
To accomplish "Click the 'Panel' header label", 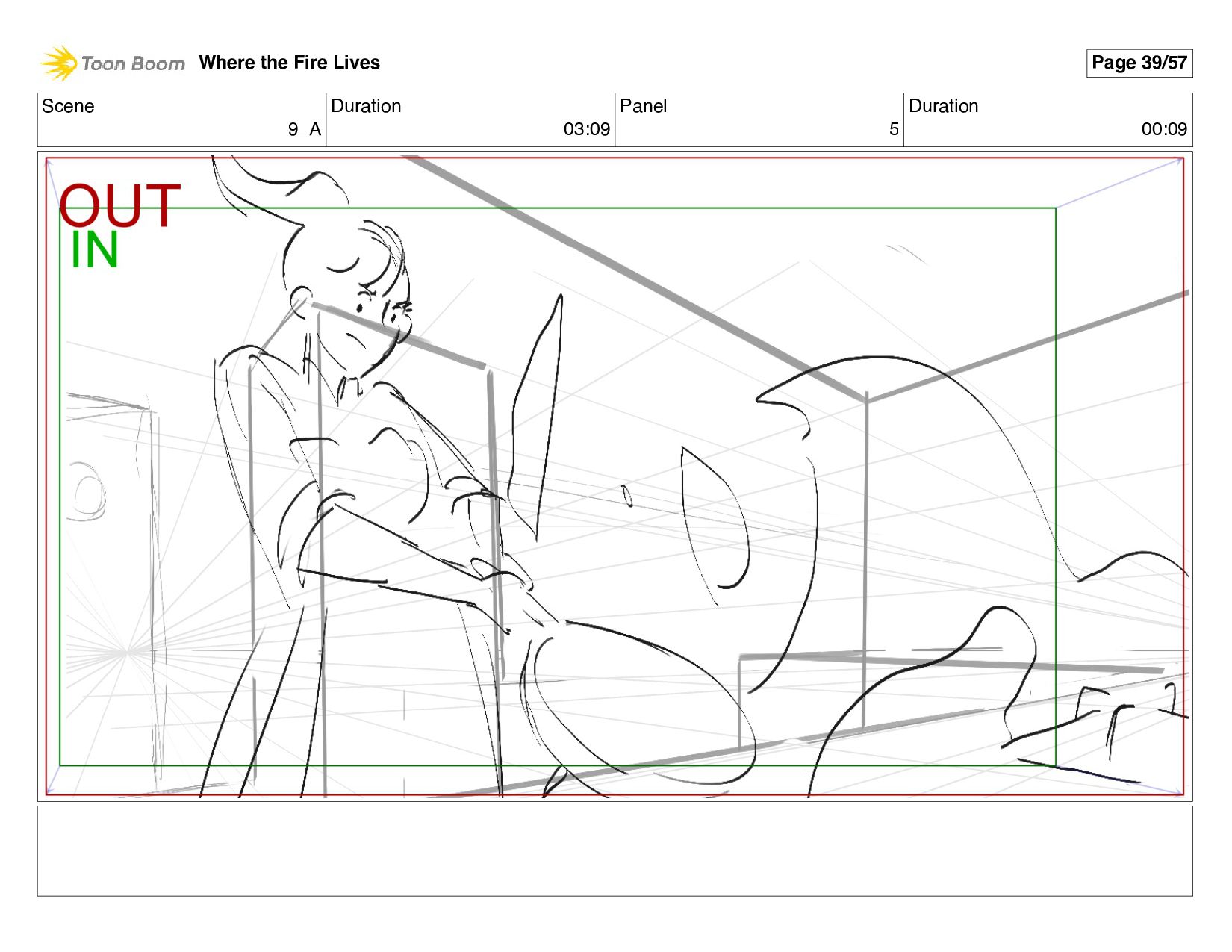I will coord(643,106).
